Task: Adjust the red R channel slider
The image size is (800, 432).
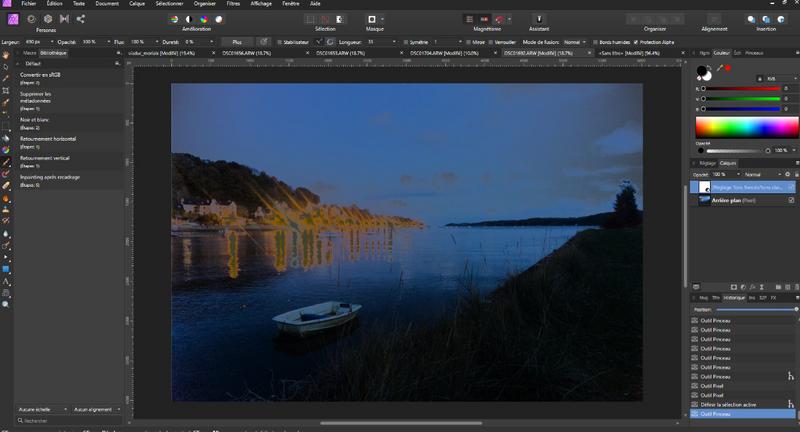Action: tap(740, 89)
